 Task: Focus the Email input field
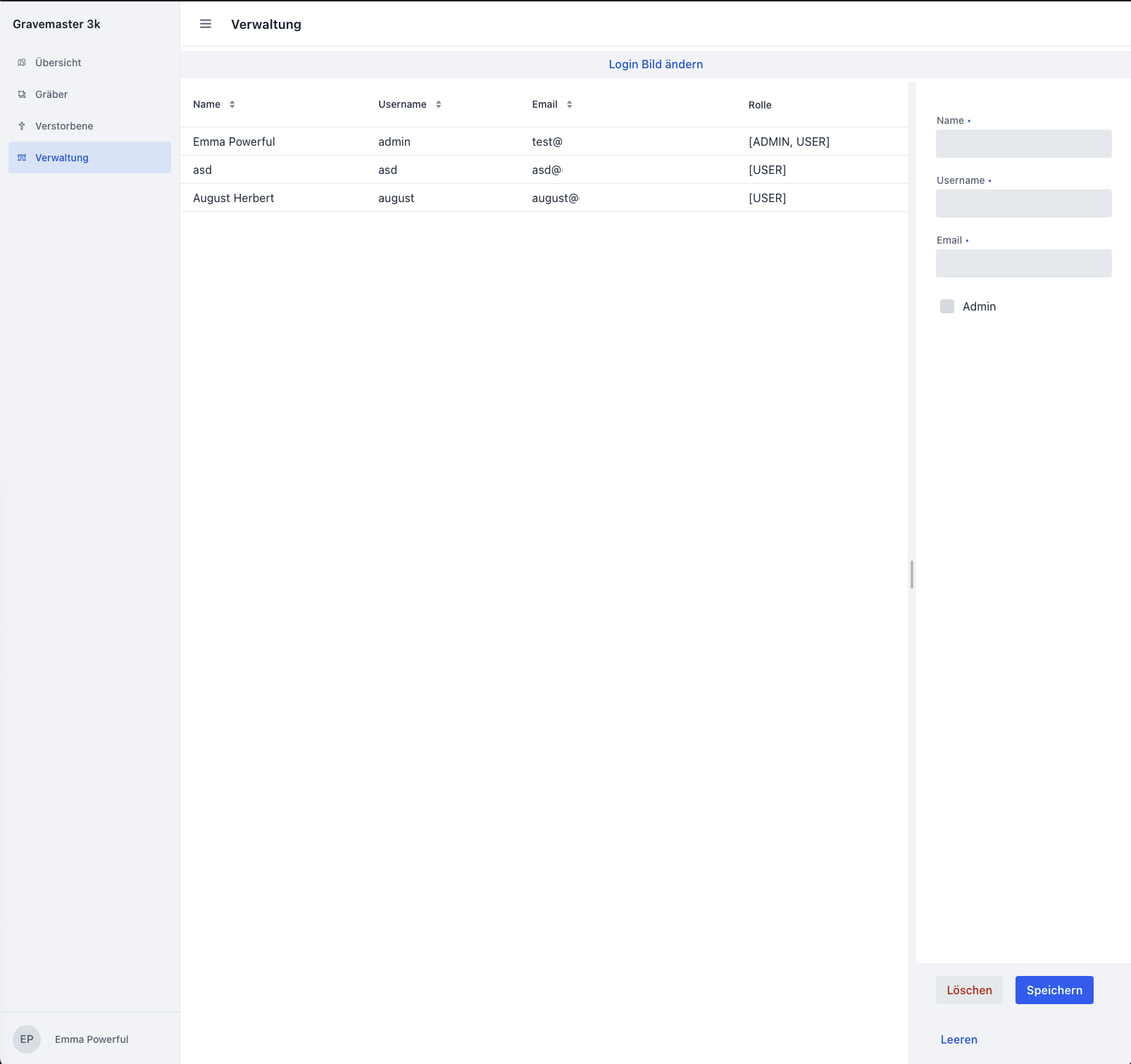pyautogui.click(x=1024, y=263)
